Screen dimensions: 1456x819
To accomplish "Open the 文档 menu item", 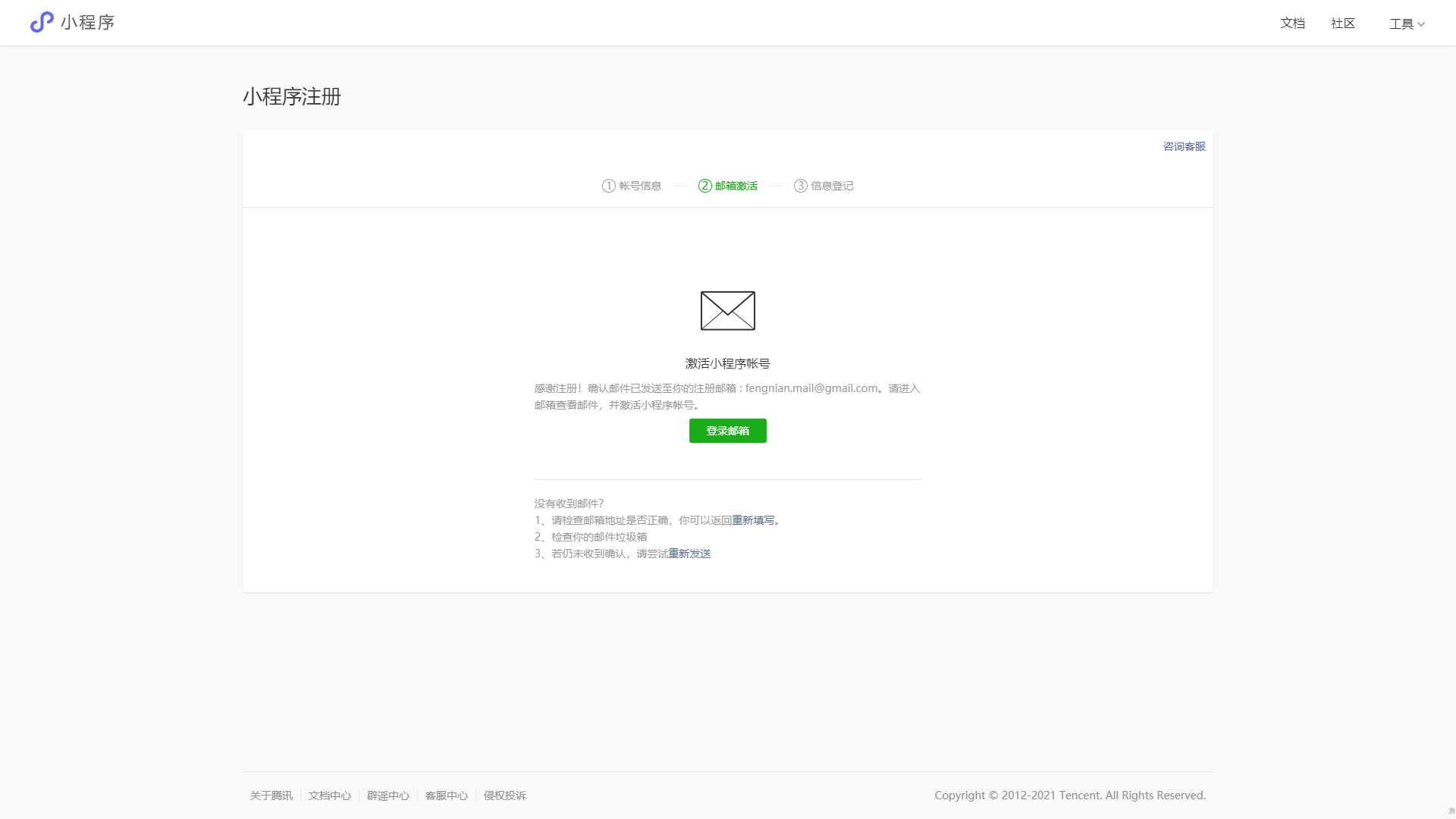I will point(1292,24).
